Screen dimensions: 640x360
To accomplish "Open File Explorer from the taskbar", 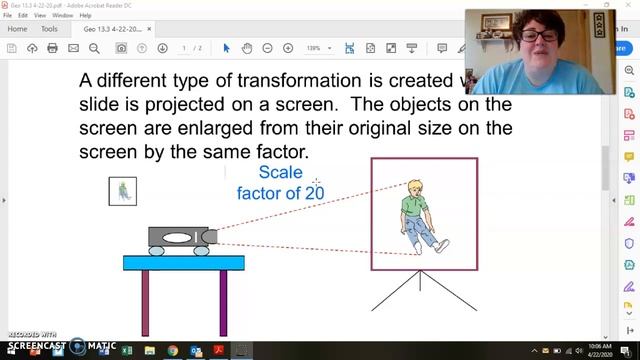I will (150, 350).
